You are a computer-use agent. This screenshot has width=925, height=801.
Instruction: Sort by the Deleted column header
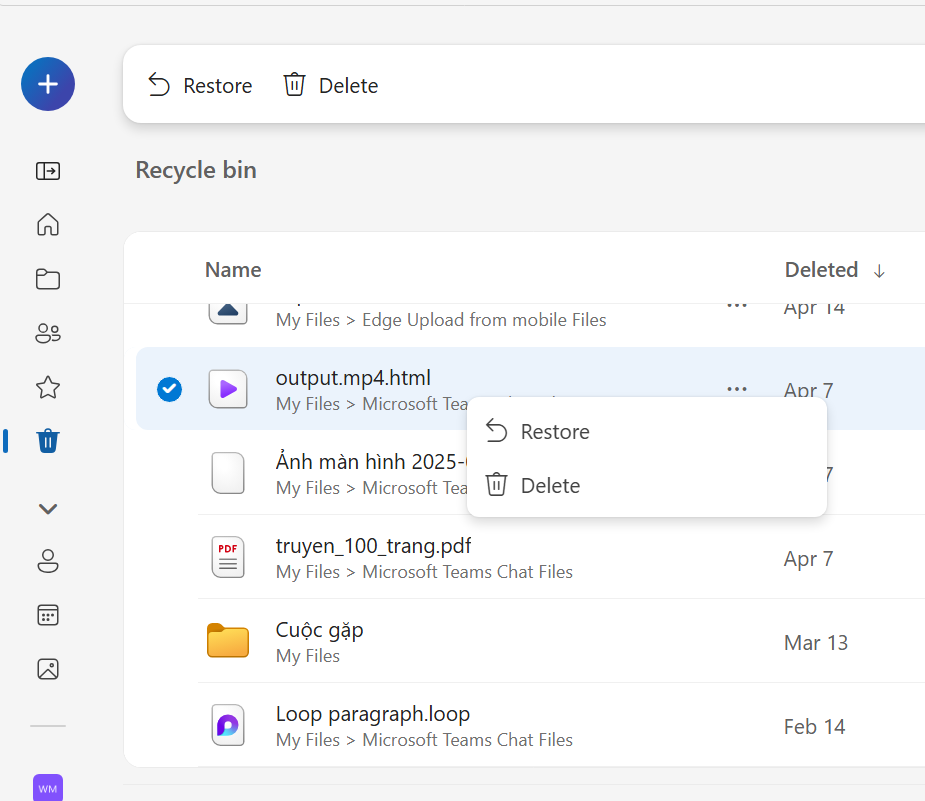click(835, 270)
